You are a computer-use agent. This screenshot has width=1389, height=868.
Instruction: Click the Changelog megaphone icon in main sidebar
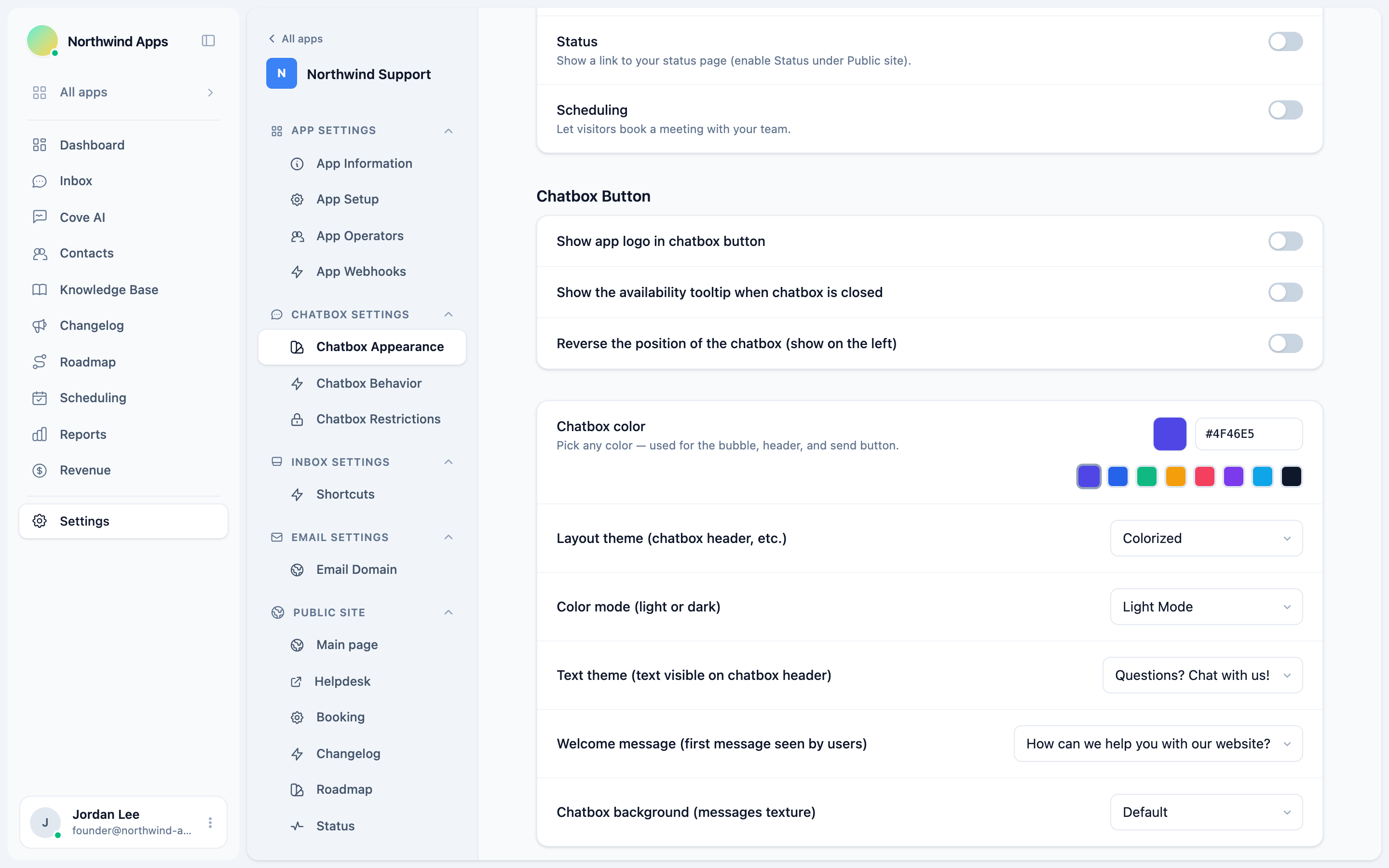pos(40,325)
